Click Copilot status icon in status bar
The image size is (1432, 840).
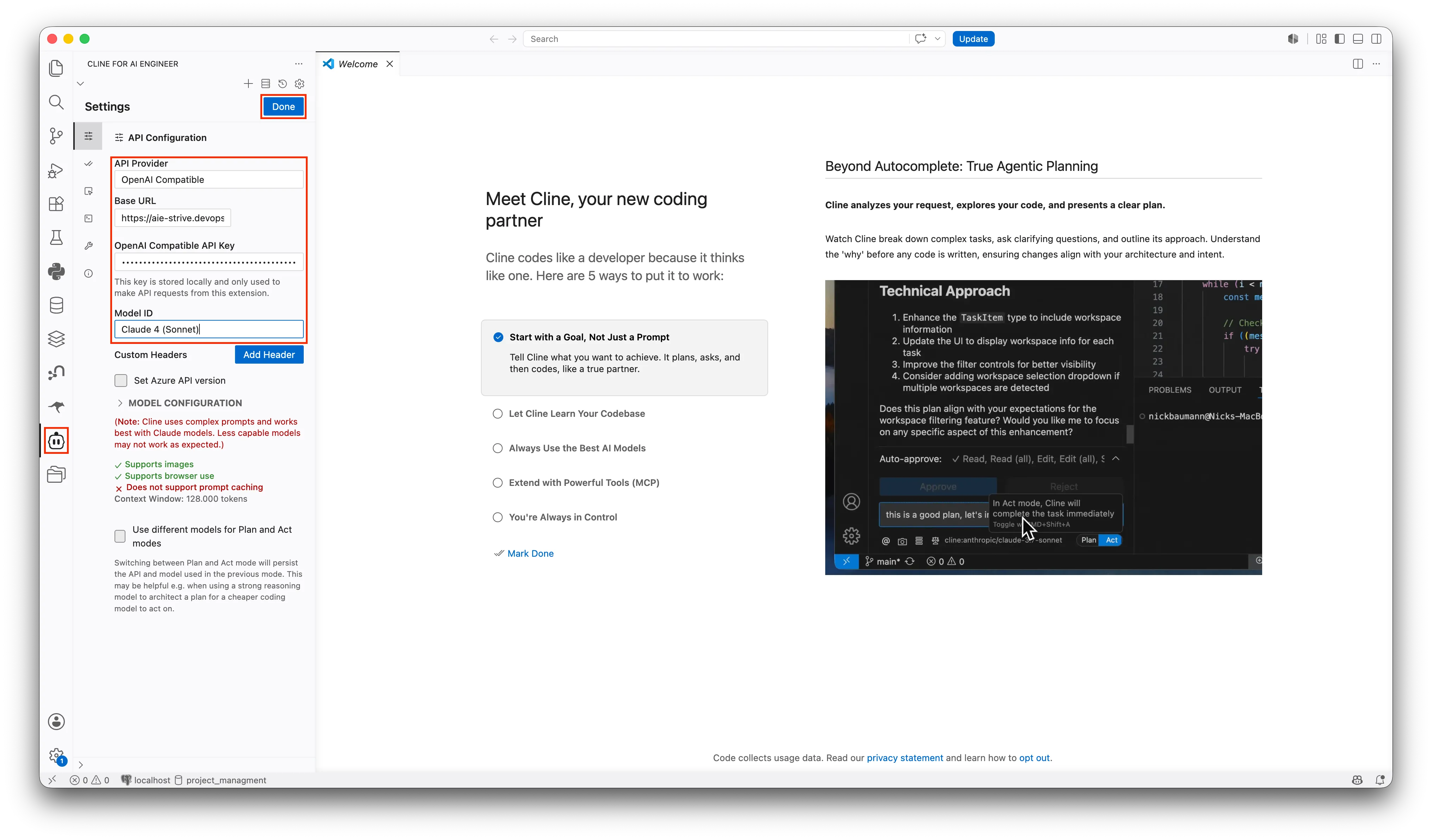point(1357,780)
